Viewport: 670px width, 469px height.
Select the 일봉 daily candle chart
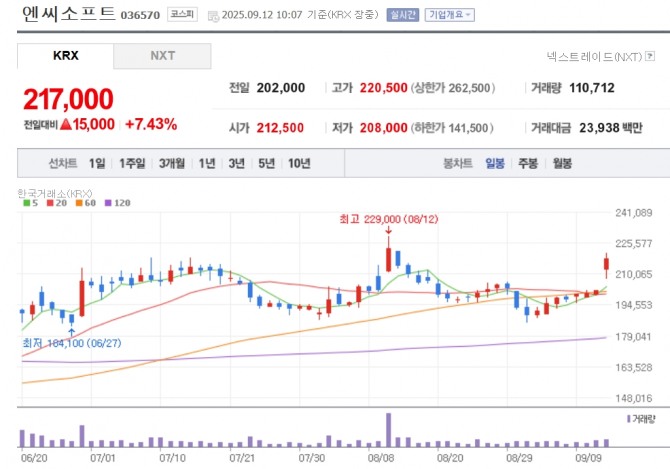pyautogui.click(x=495, y=163)
